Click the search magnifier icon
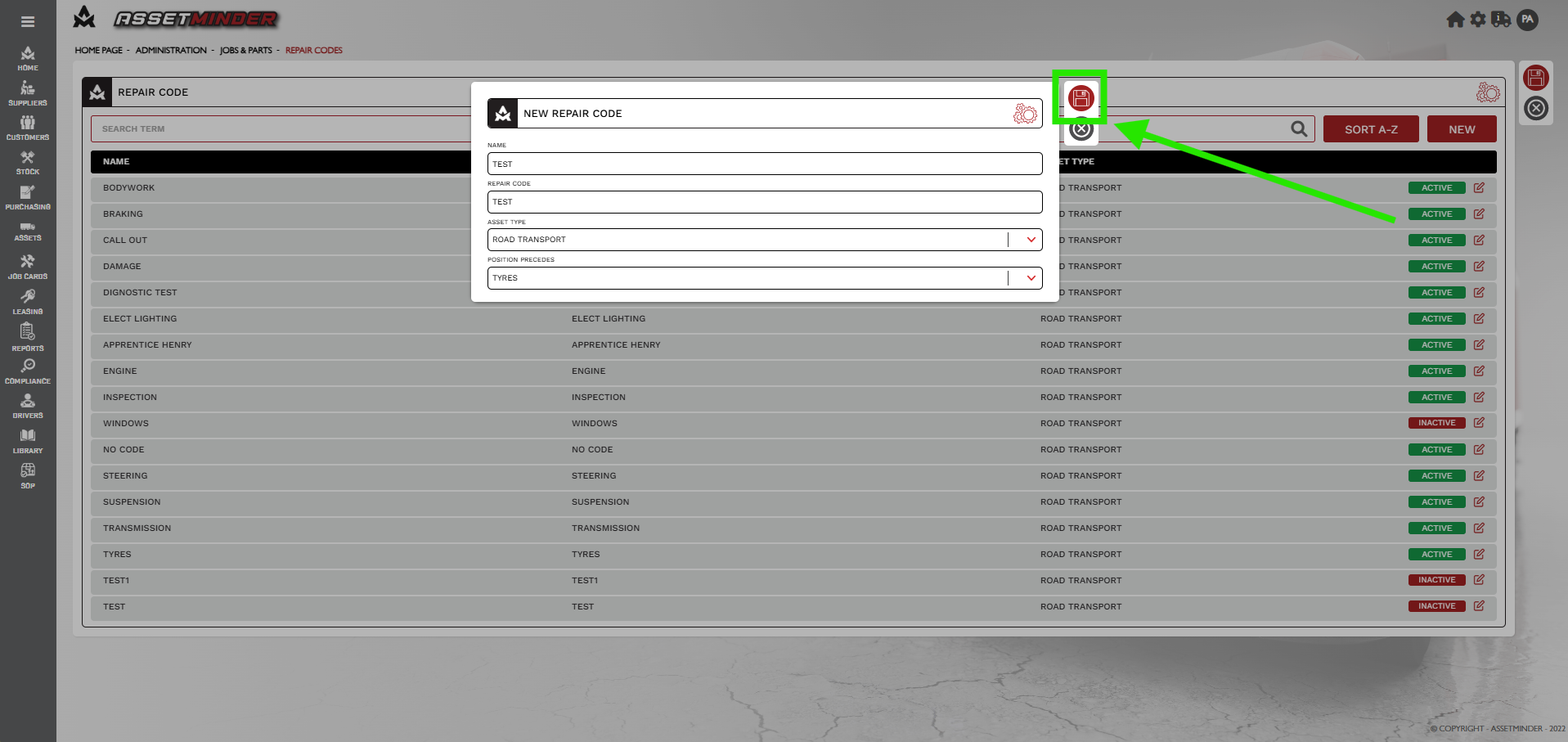Screen dimensions: 1568x742 [1298, 128]
